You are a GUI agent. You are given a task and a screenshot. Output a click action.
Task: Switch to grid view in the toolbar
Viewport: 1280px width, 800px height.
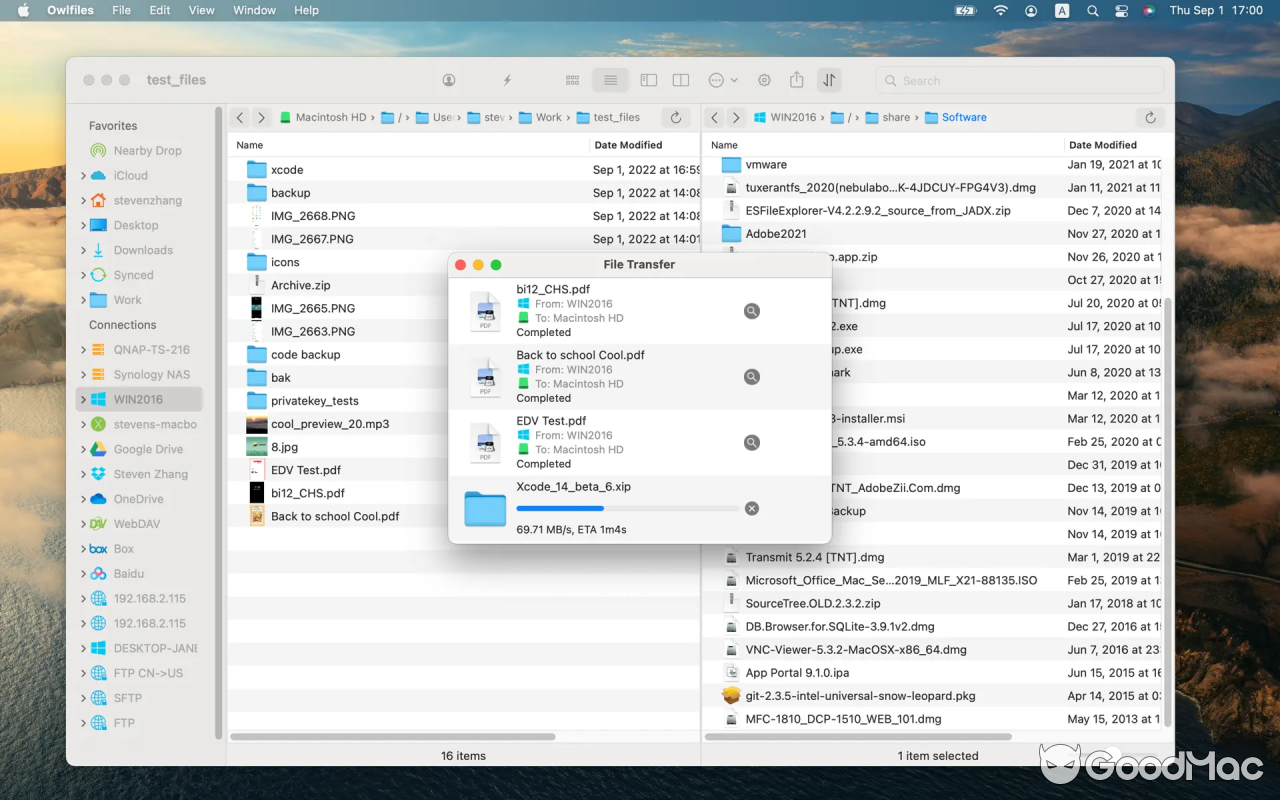point(572,79)
